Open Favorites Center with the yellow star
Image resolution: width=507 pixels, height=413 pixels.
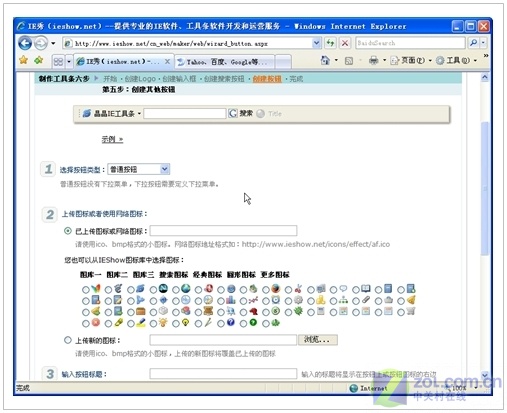pos(24,60)
